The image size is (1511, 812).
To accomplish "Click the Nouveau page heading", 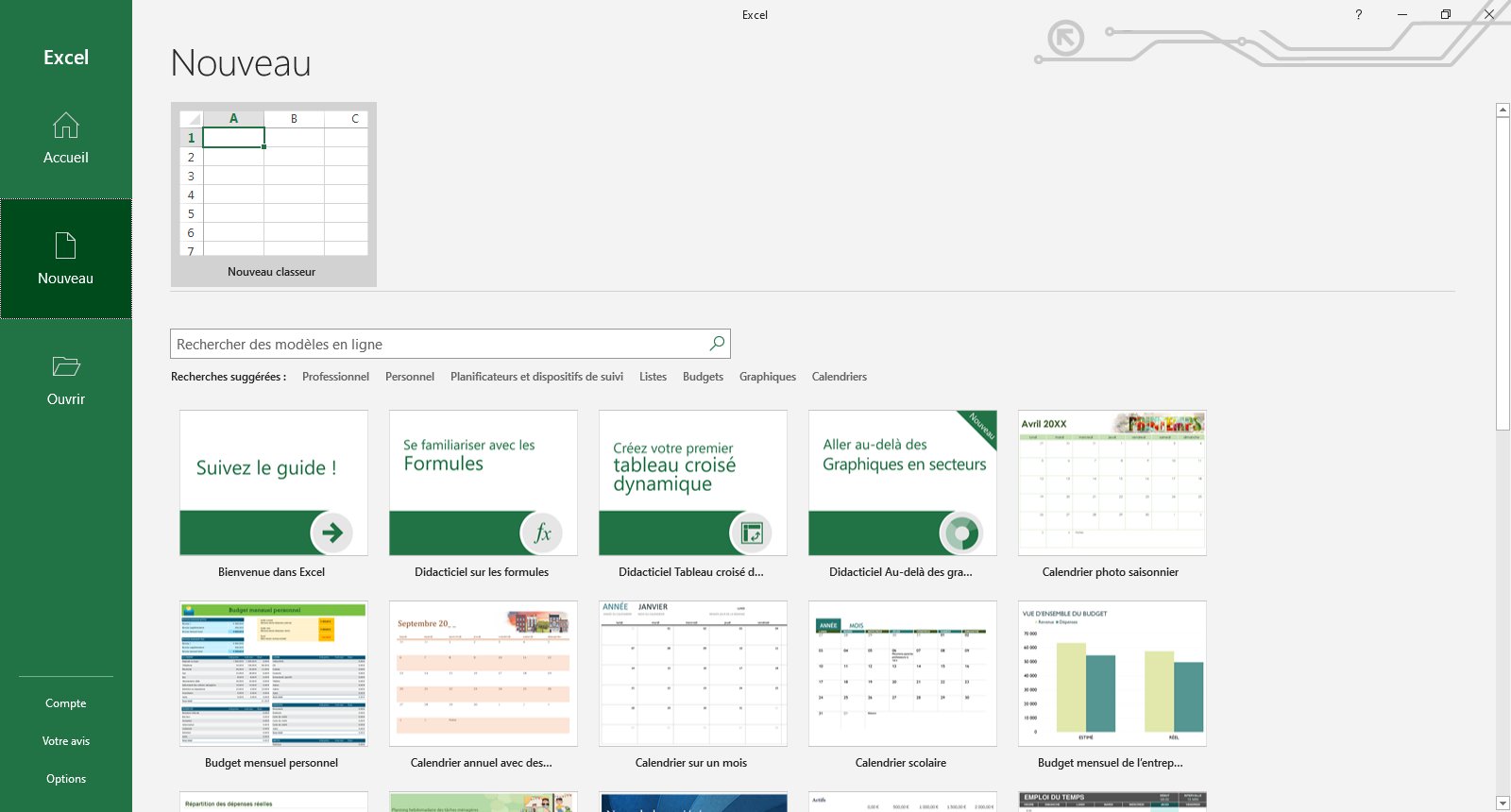I will 241,63.
